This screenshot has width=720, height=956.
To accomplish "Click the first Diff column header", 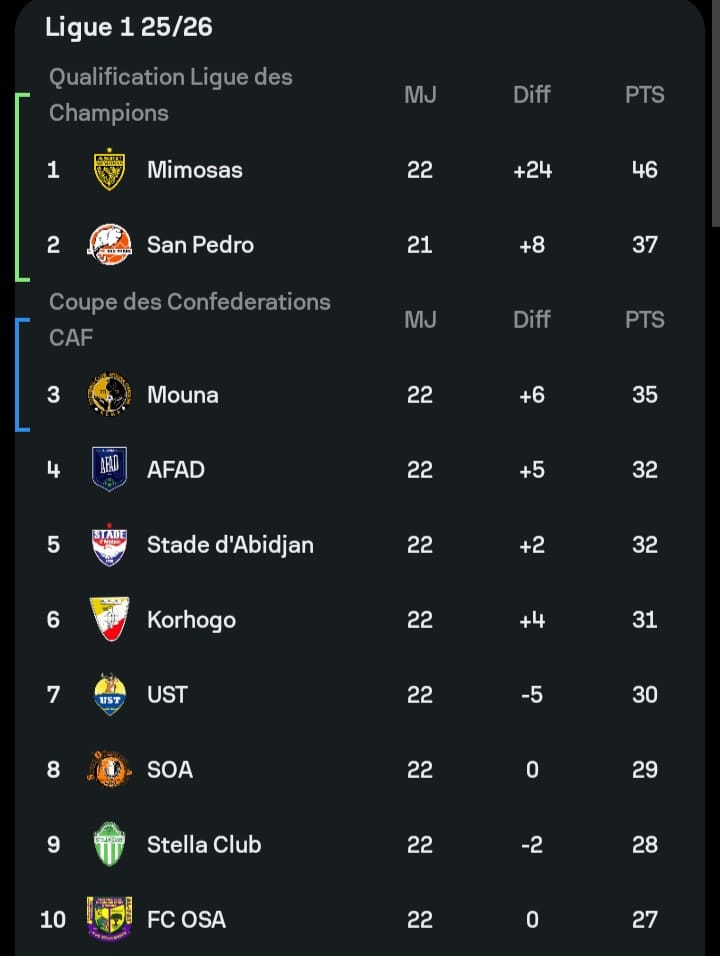I will [531, 95].
